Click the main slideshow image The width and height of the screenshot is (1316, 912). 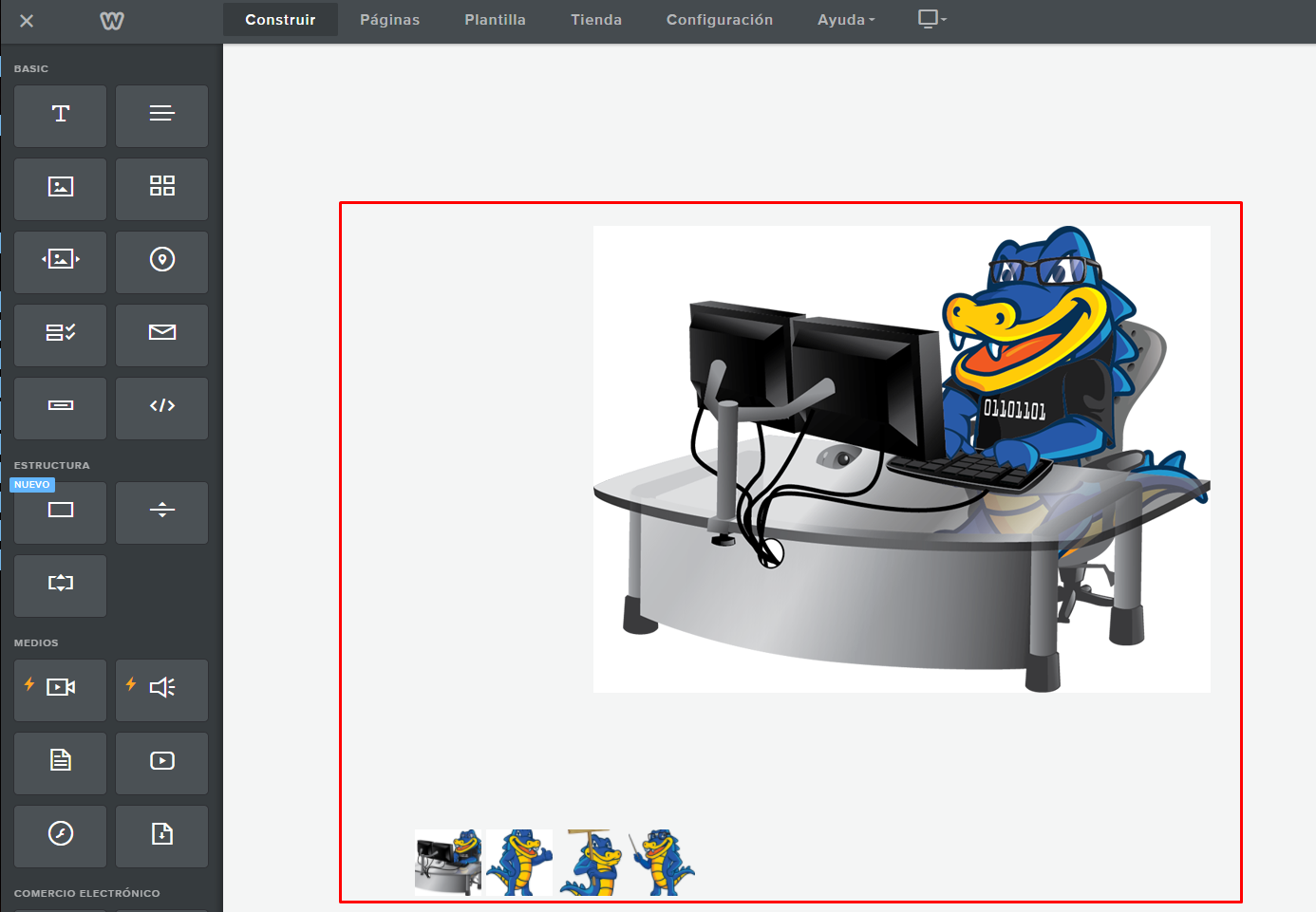pos(902,459)
